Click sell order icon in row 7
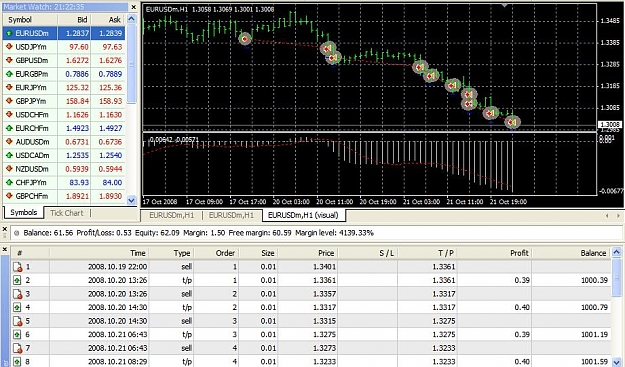 pos(17,348)
